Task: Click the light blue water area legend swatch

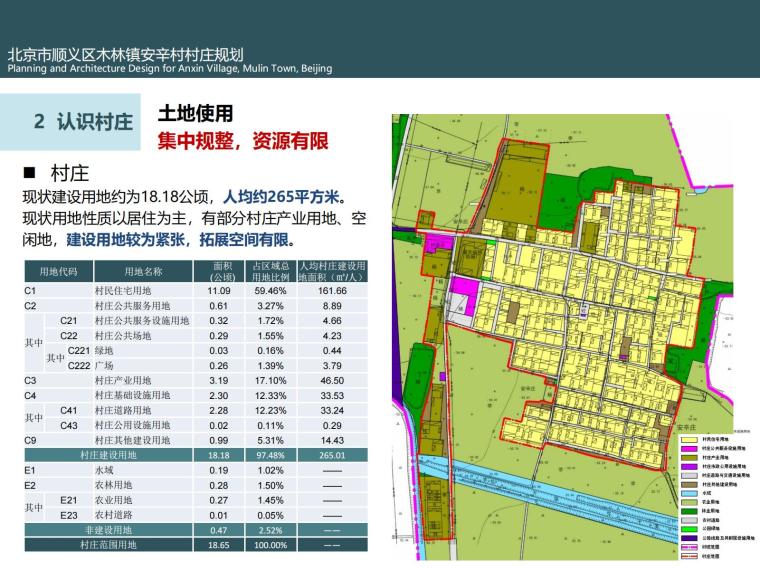Action: [689, 493]
